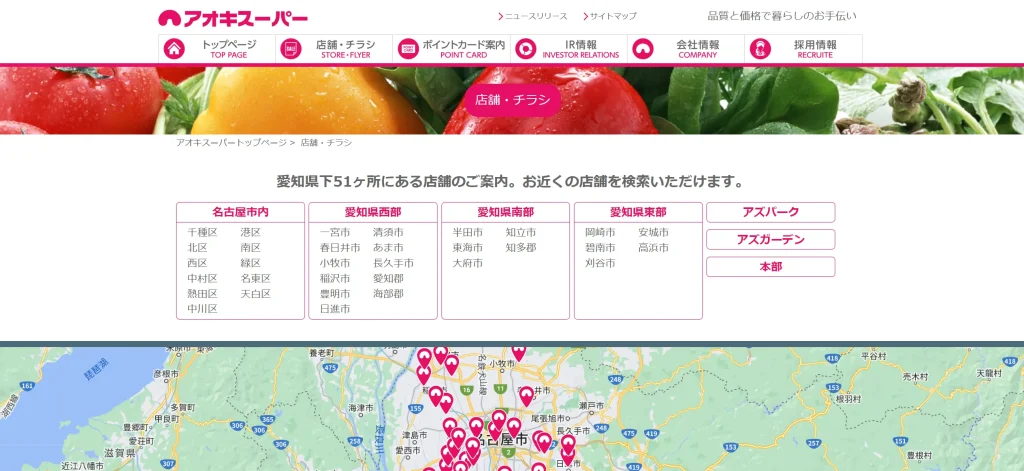Click アオキスーパートップページ breadcrumb link

tap(231, 143)
